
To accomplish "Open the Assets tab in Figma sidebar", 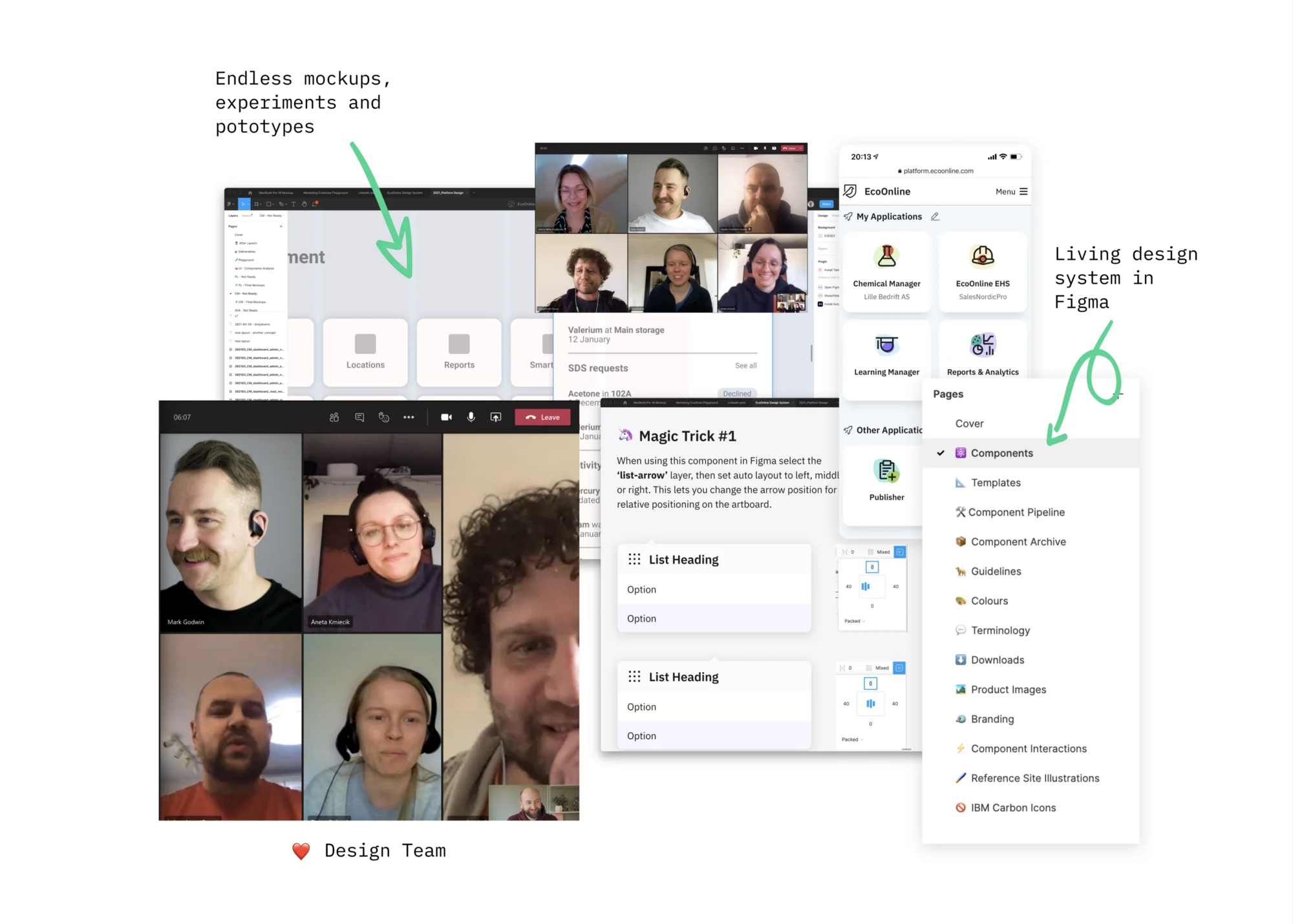I will click(x=246, y=216).
